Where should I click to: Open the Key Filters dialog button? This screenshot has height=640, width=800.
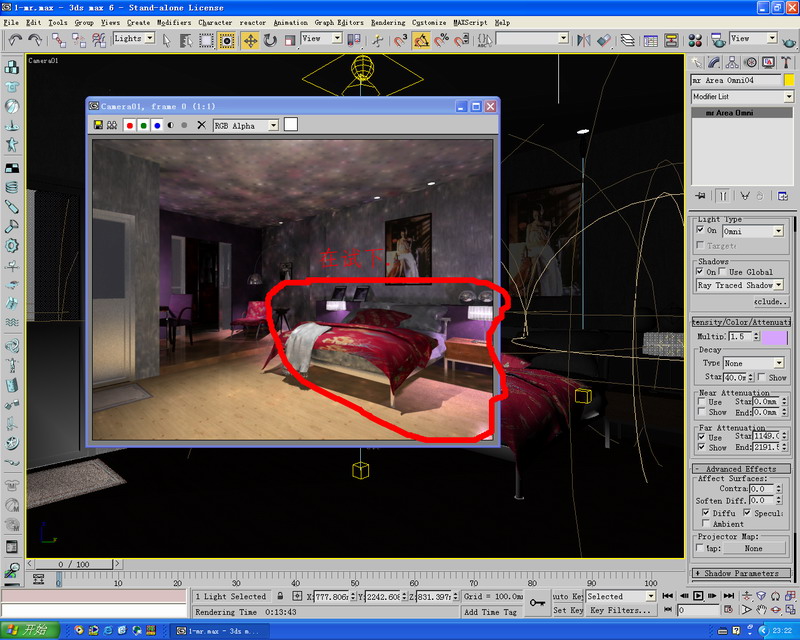coord(620,610)
